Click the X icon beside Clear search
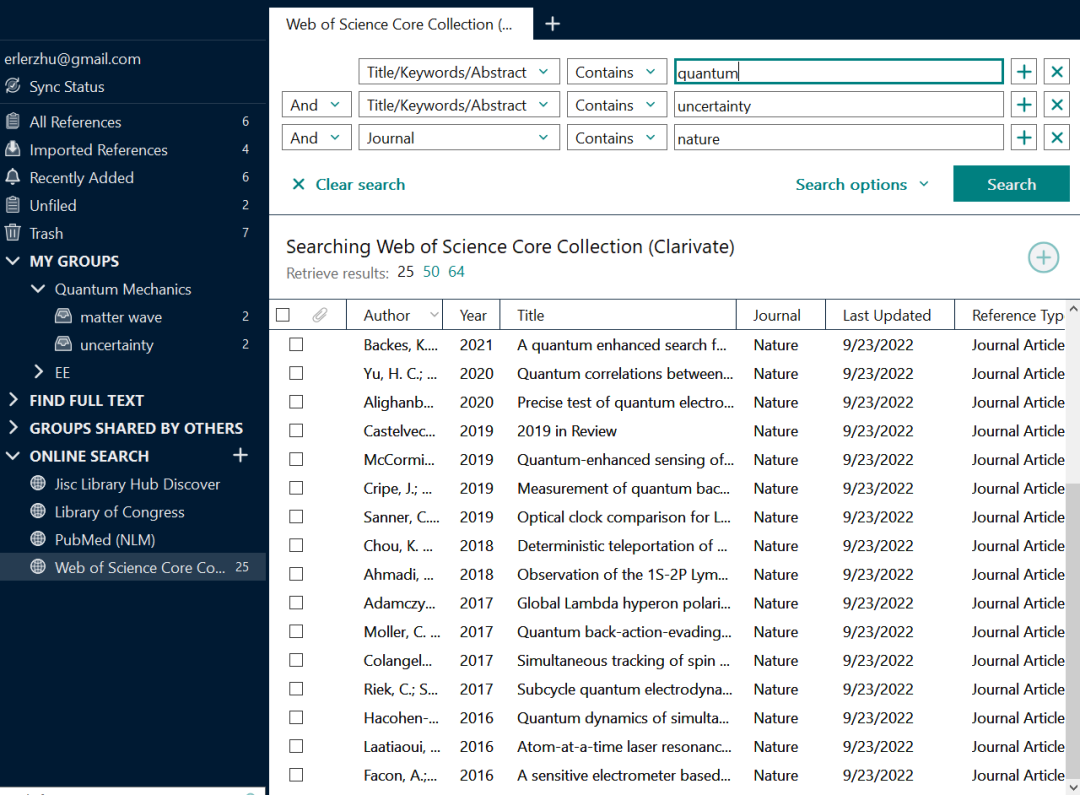 tap(298, 184)
